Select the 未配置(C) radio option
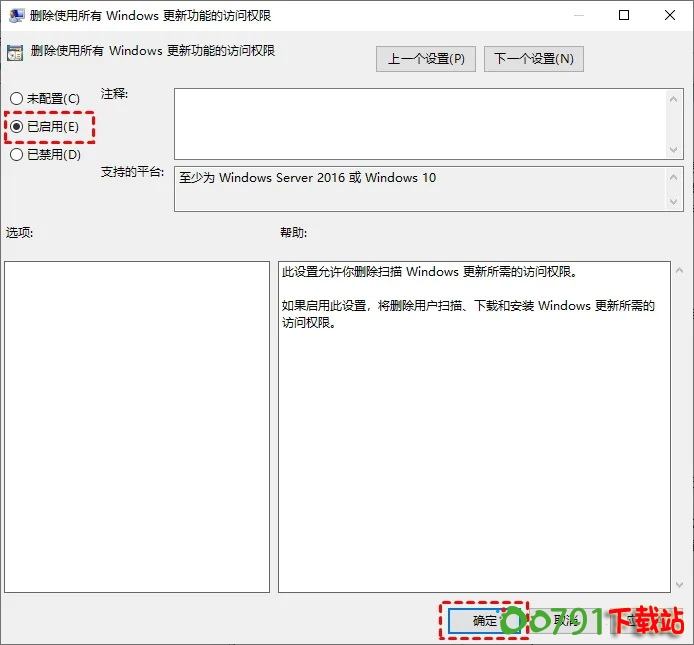 (16, 99)
